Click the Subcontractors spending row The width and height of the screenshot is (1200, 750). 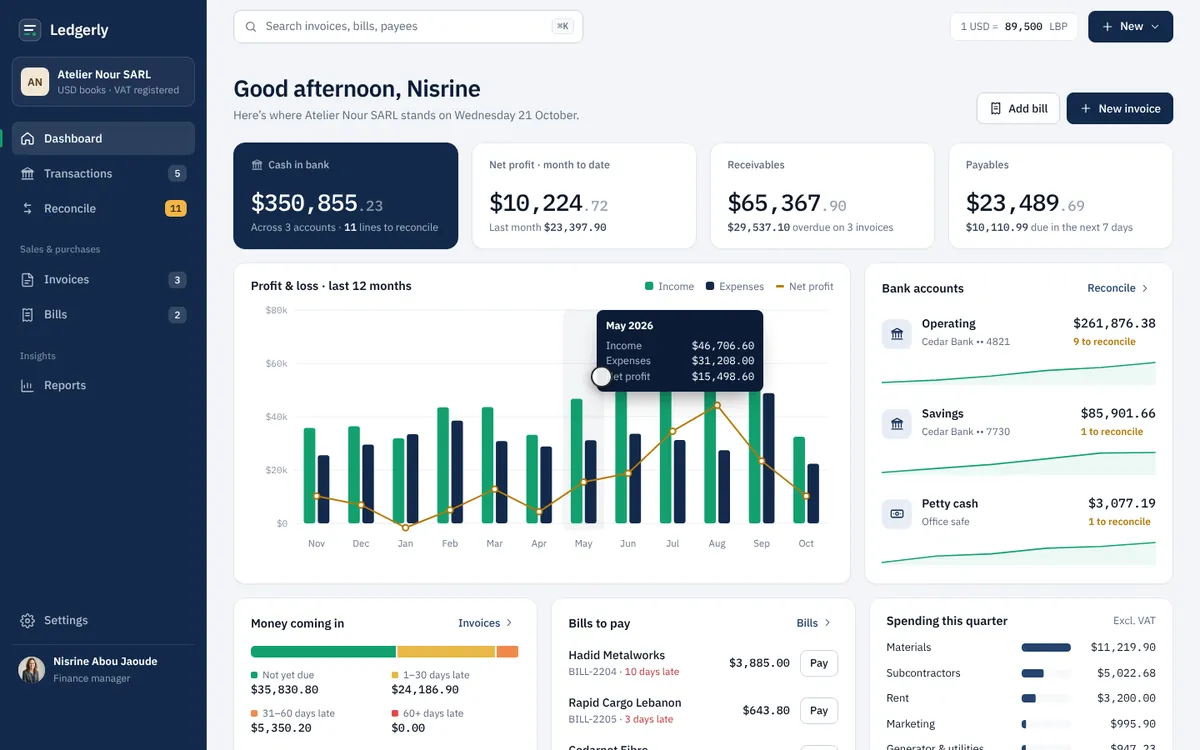(1021, 674)
